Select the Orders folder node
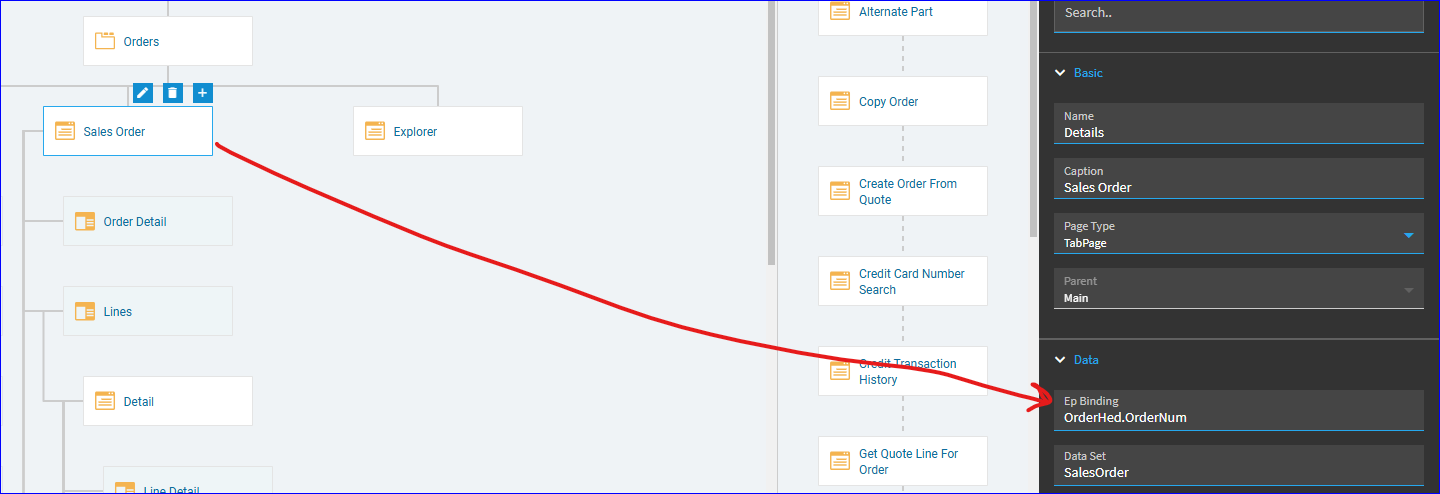1440x494 pixels. click(x=168, y=41)
